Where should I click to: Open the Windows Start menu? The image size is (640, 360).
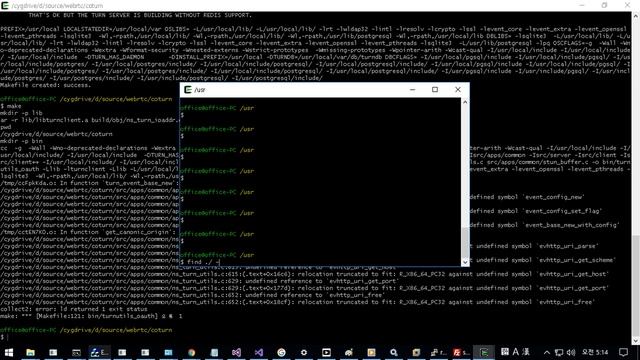[x=9, y=352]
